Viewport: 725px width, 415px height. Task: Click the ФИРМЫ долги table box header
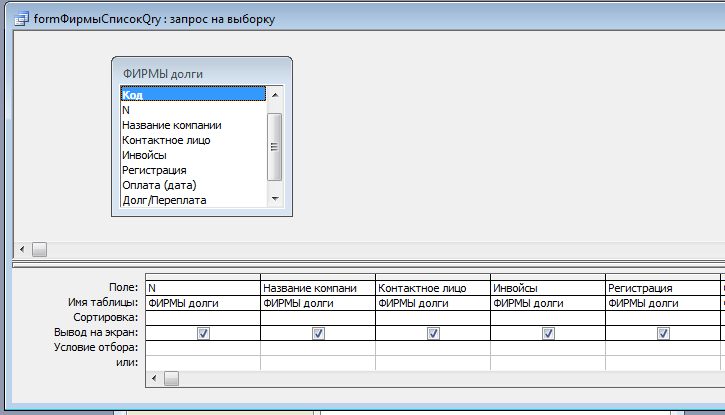click(200, 73)
